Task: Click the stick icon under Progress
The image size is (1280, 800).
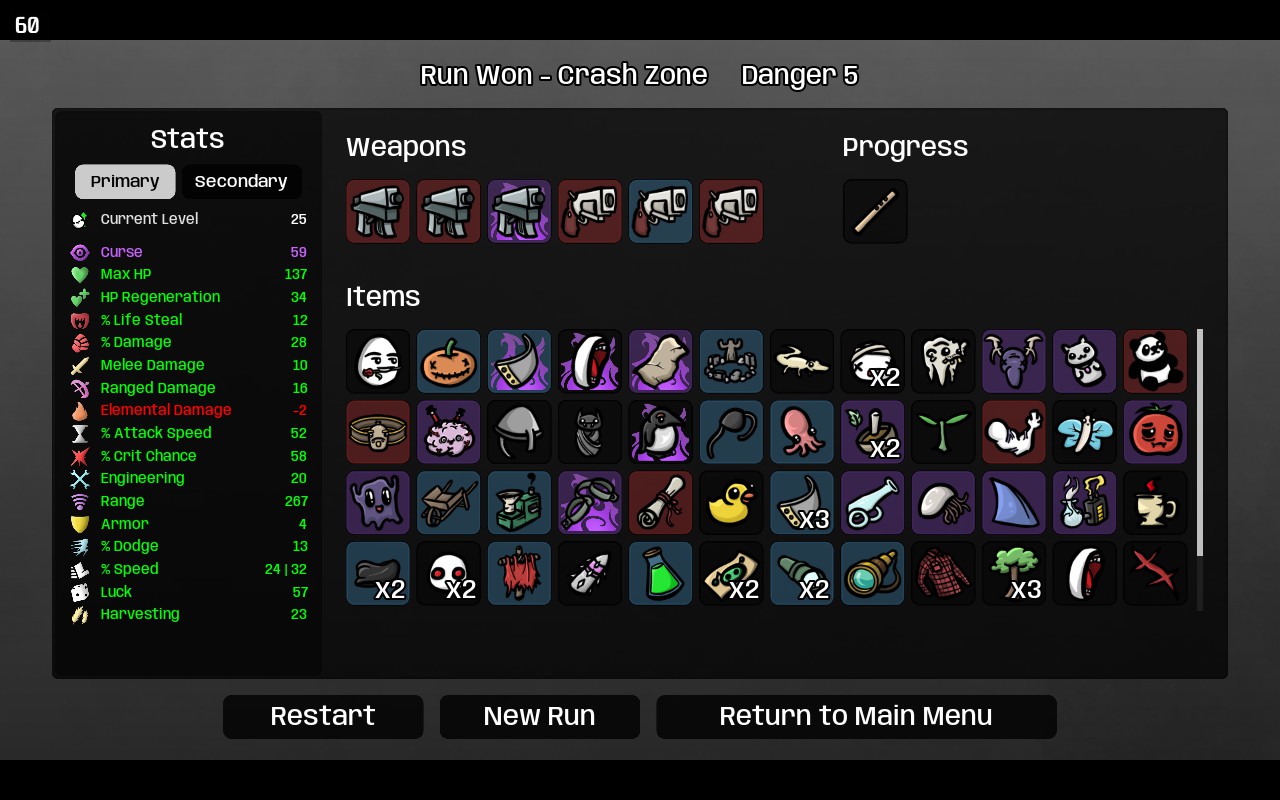Action: click(x=875, y=211)
